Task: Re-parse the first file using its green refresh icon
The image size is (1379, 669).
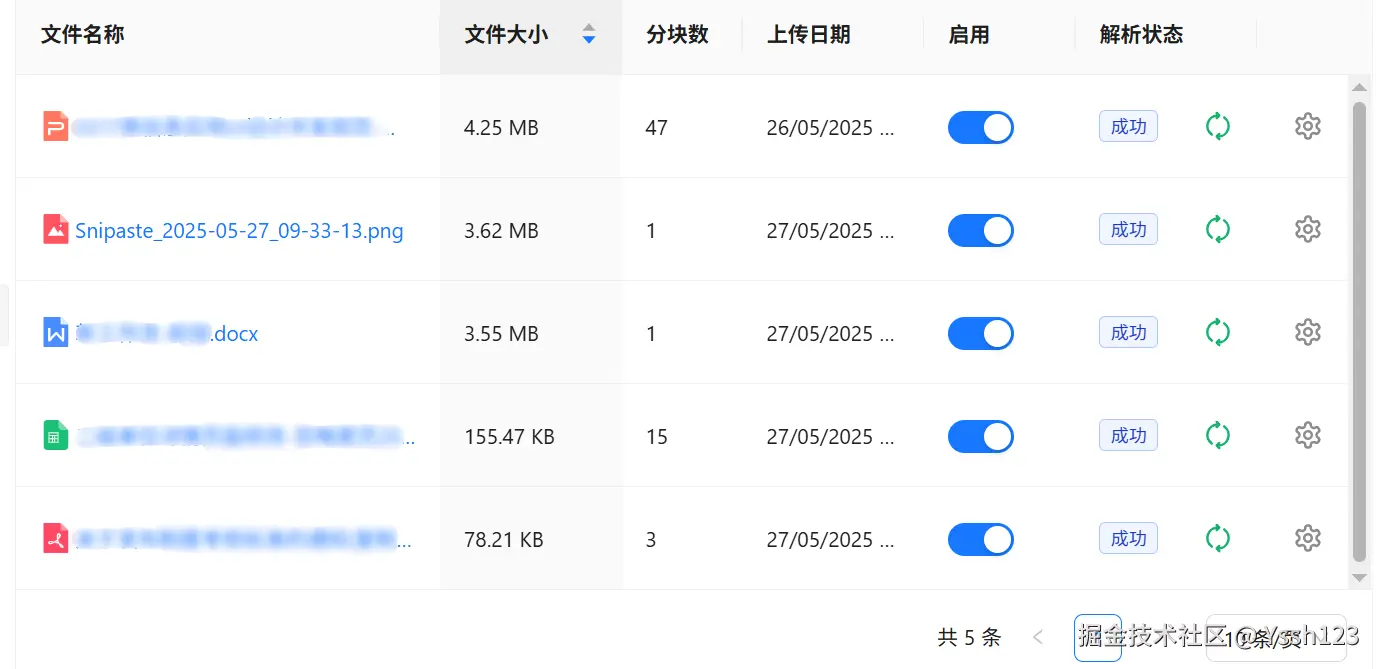Action: [x=1218, y=126]
